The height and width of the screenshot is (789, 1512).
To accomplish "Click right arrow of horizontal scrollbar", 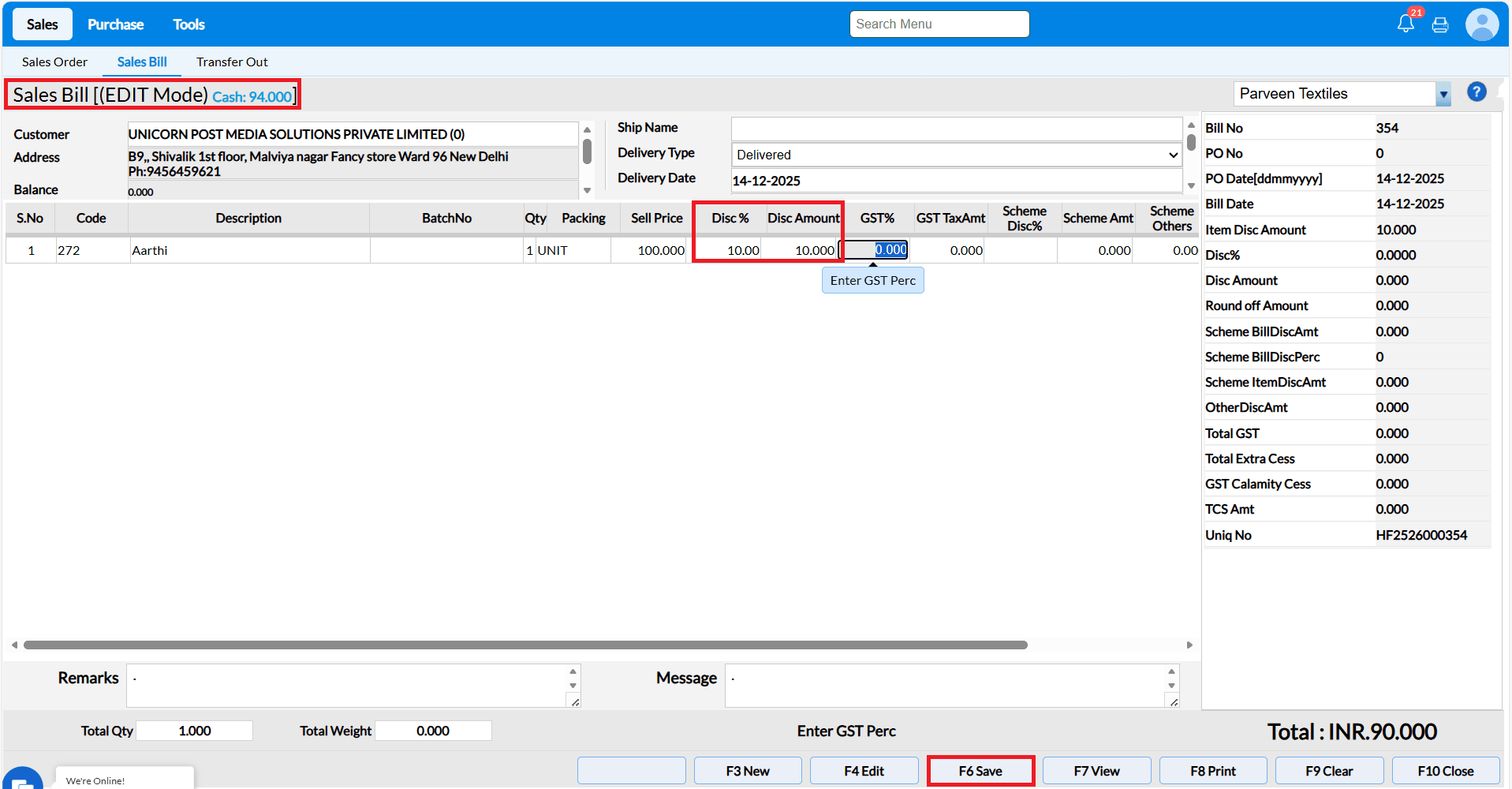I will [1189, 645].
